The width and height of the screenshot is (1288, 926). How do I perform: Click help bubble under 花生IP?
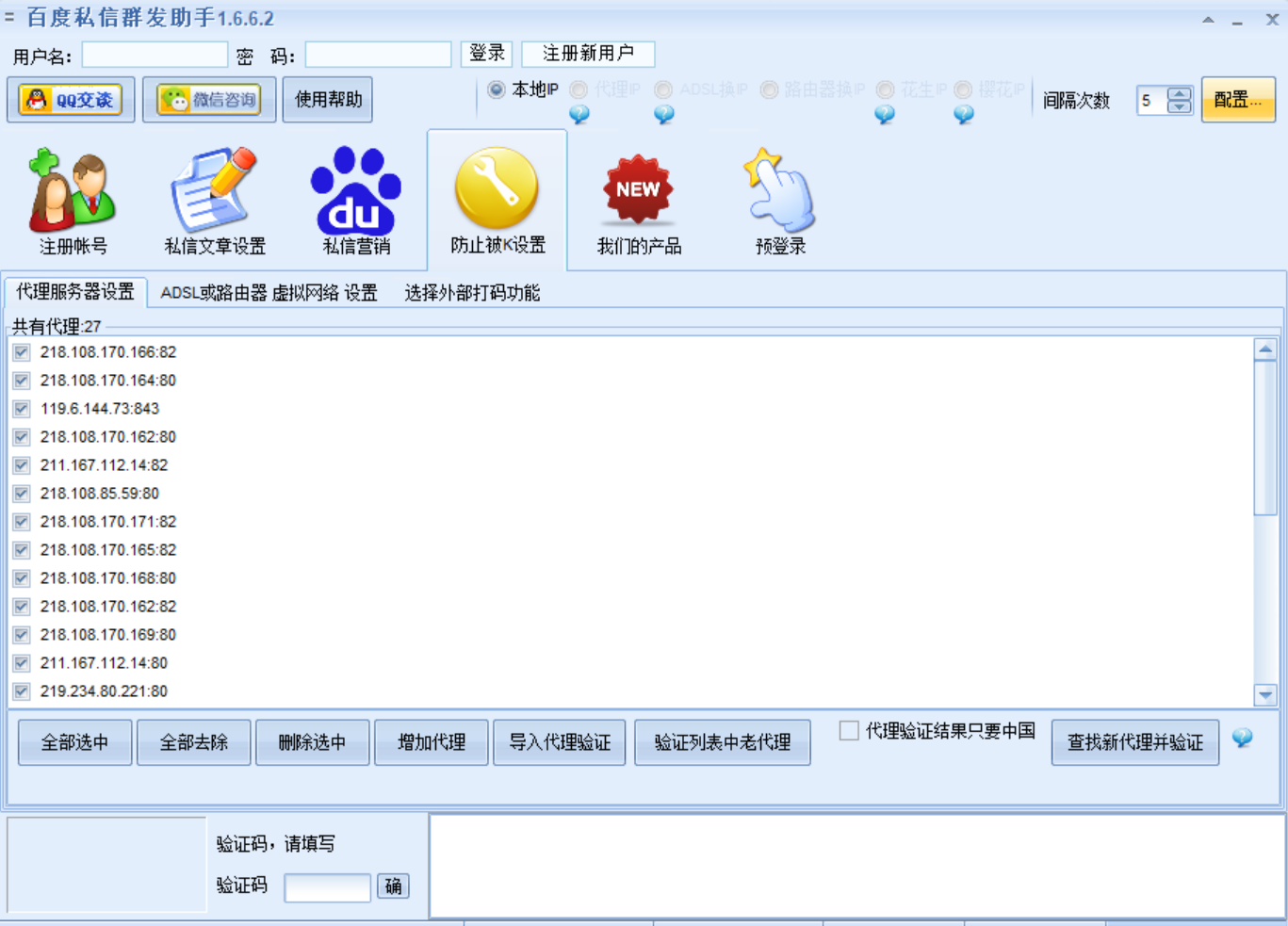pyautogui.click(x=885, y=115)
